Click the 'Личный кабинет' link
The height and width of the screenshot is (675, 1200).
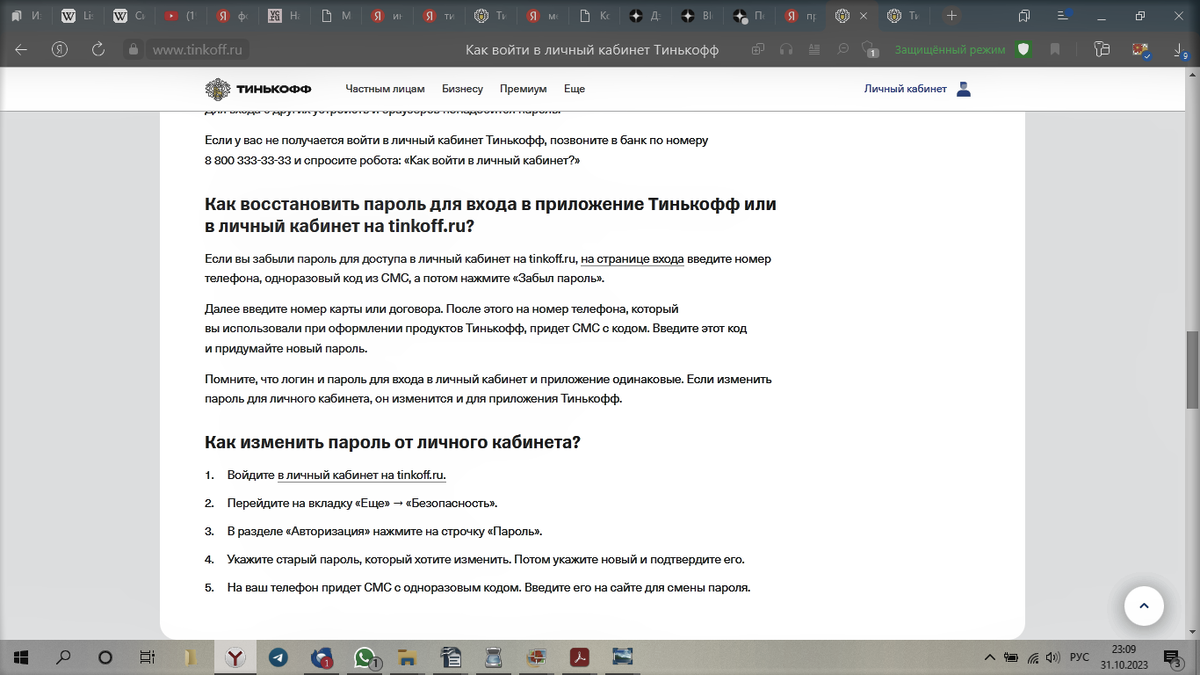905,89
